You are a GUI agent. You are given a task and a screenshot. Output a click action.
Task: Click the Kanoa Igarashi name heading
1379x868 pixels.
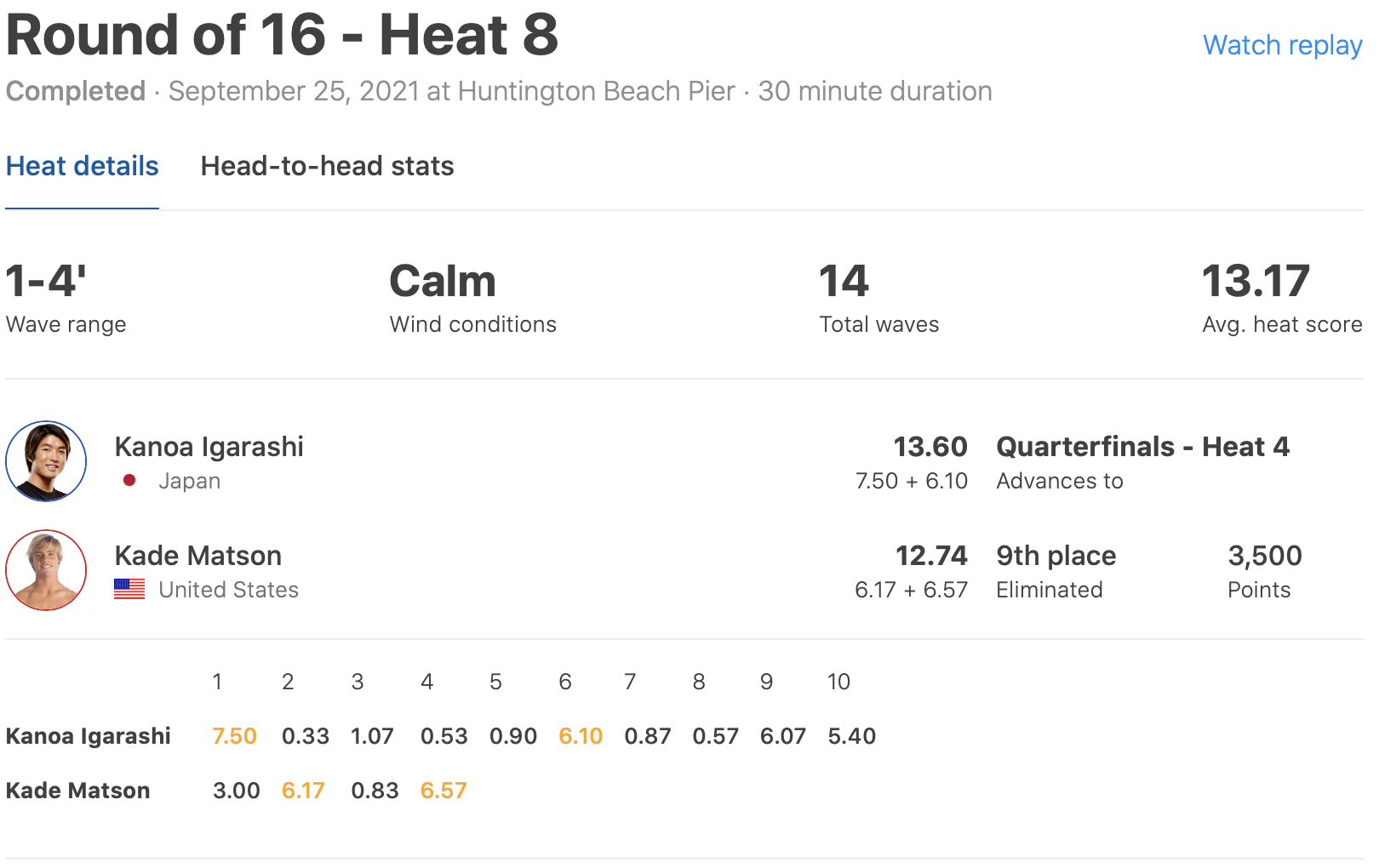click(x=209, y=447)
